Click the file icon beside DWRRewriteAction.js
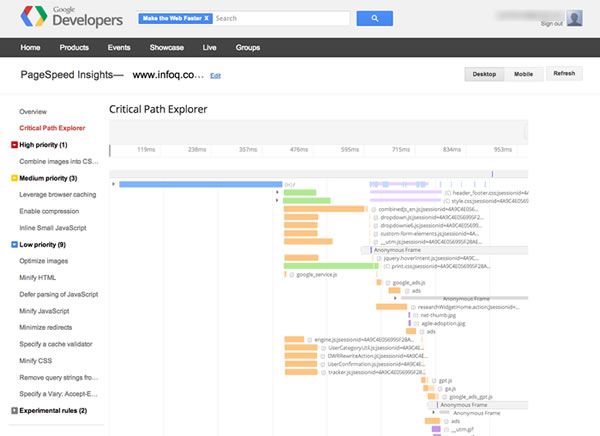The image size is (600, 436). tap(323, 356)
